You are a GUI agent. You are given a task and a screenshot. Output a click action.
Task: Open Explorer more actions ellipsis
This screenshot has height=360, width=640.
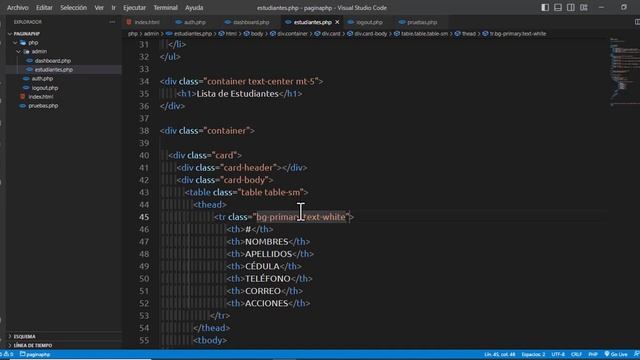[112, 22]
